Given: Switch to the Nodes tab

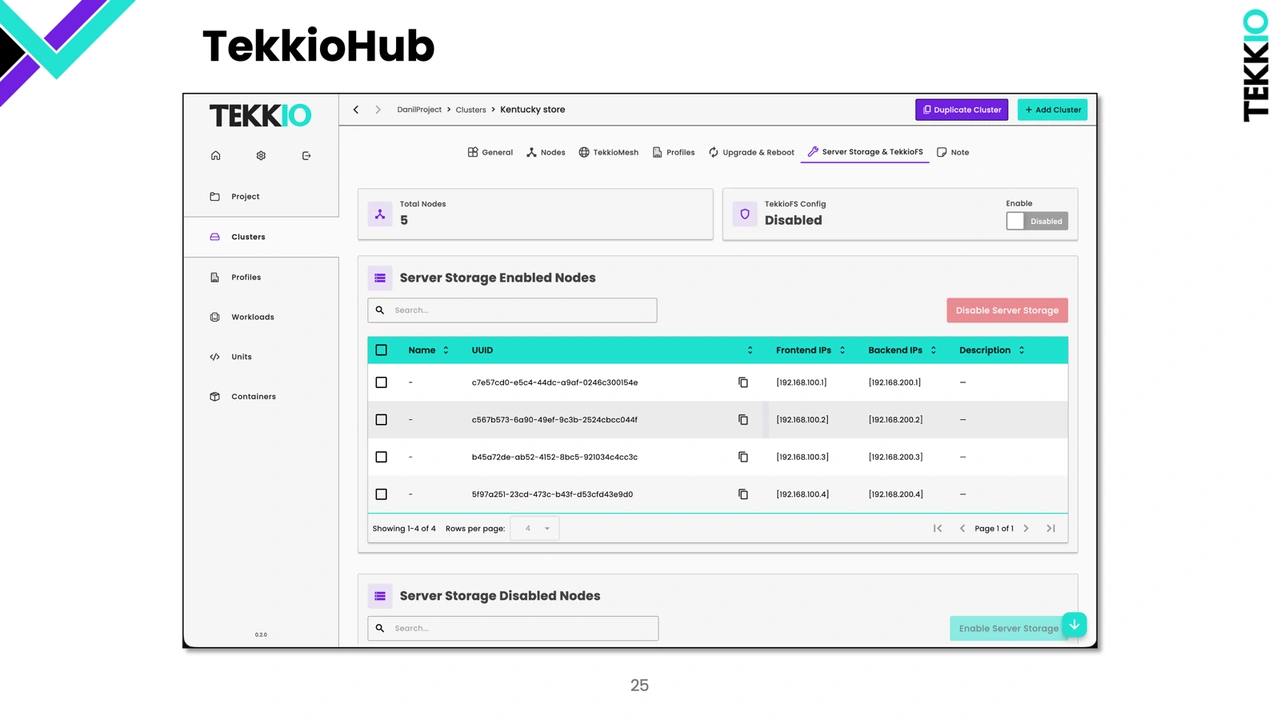Looking at the screenshot, I should coord(546,152).
